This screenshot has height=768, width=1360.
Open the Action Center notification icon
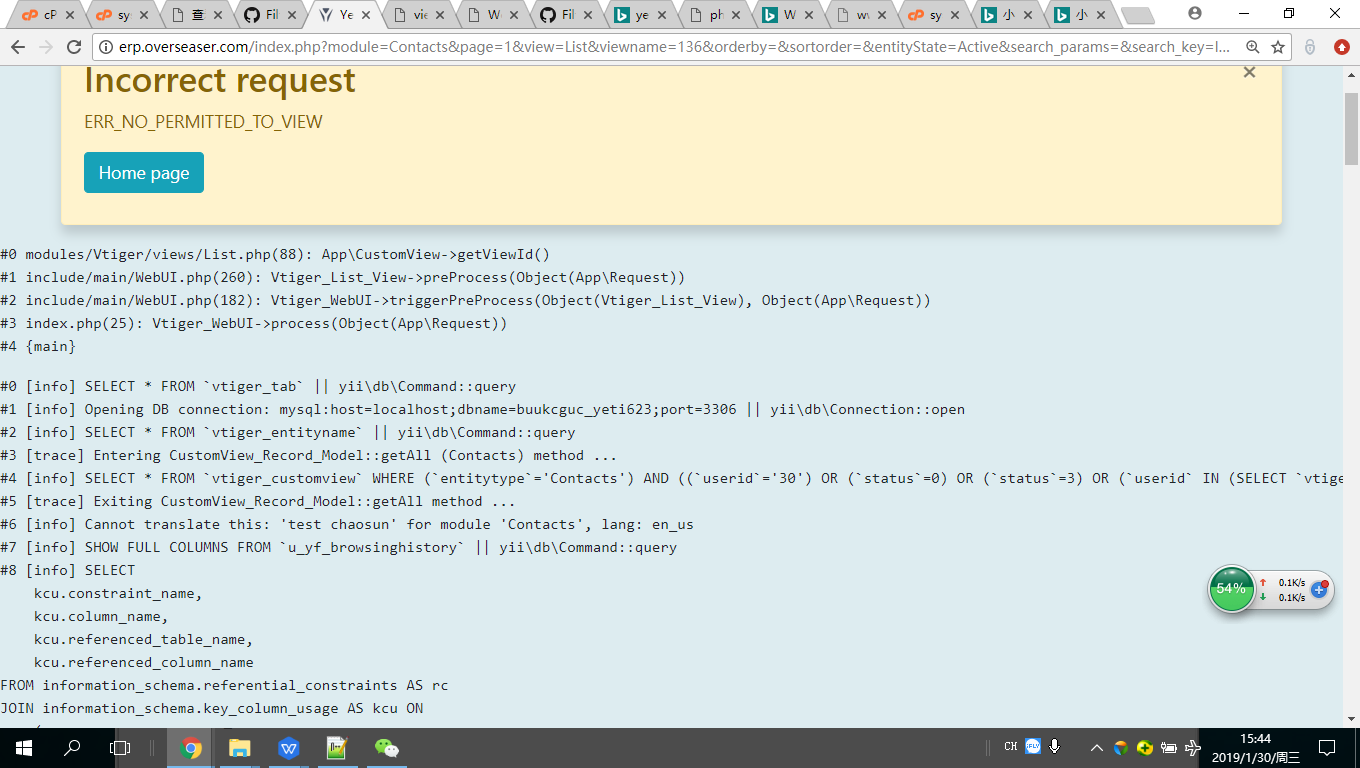tap(1327, 747)
